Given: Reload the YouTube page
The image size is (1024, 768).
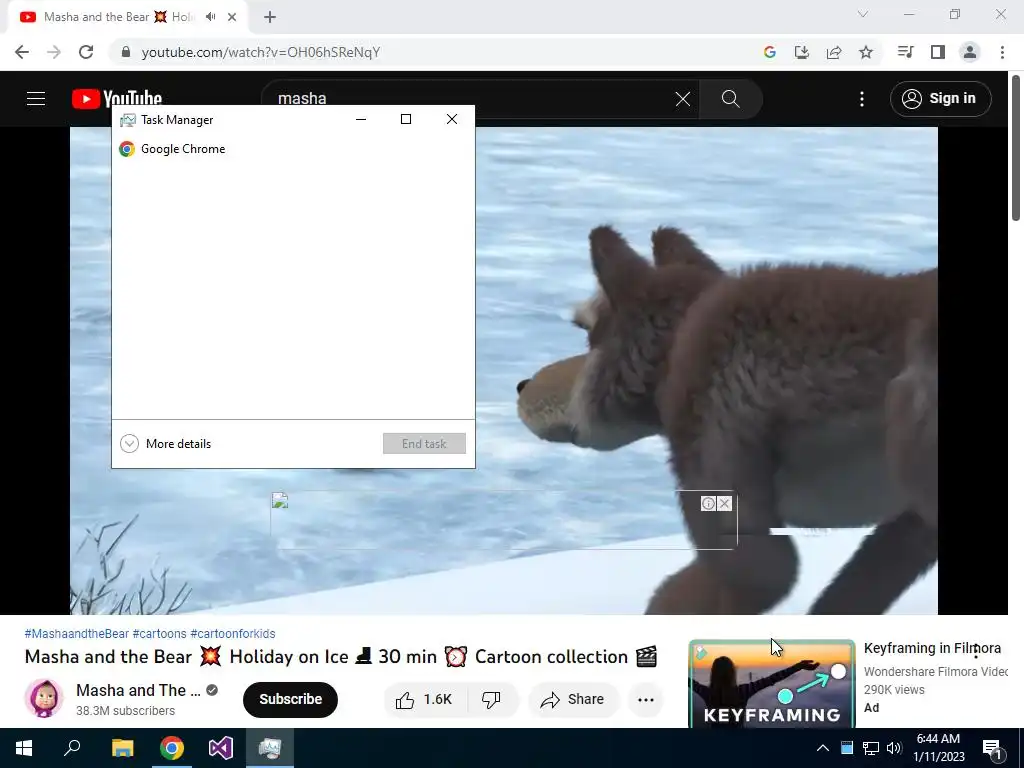Looking at the screenshot, I should pyautogui.click(x=86, y=52).
